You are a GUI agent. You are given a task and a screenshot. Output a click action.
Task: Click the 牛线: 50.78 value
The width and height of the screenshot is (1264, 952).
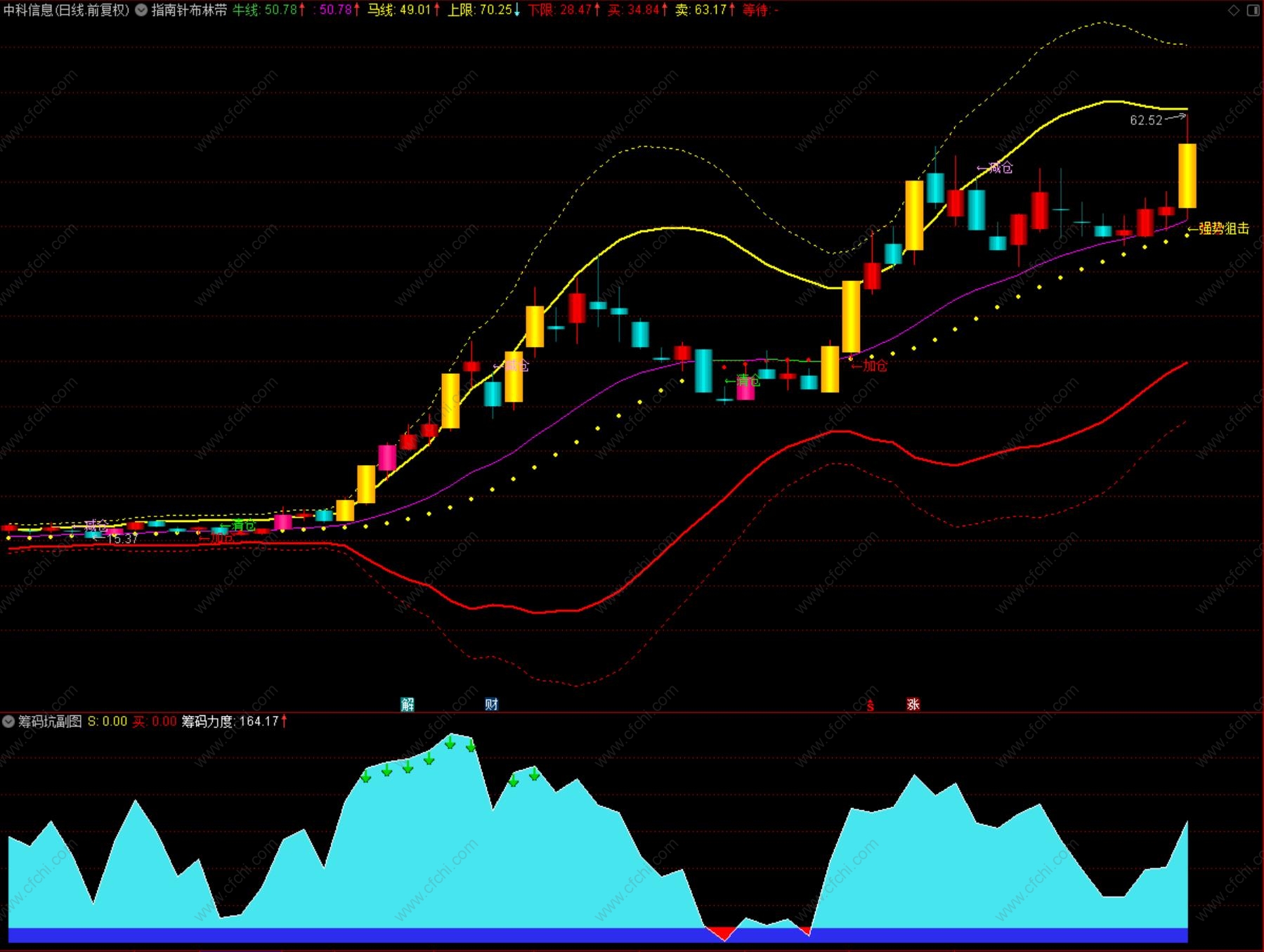tap(269, 10)
